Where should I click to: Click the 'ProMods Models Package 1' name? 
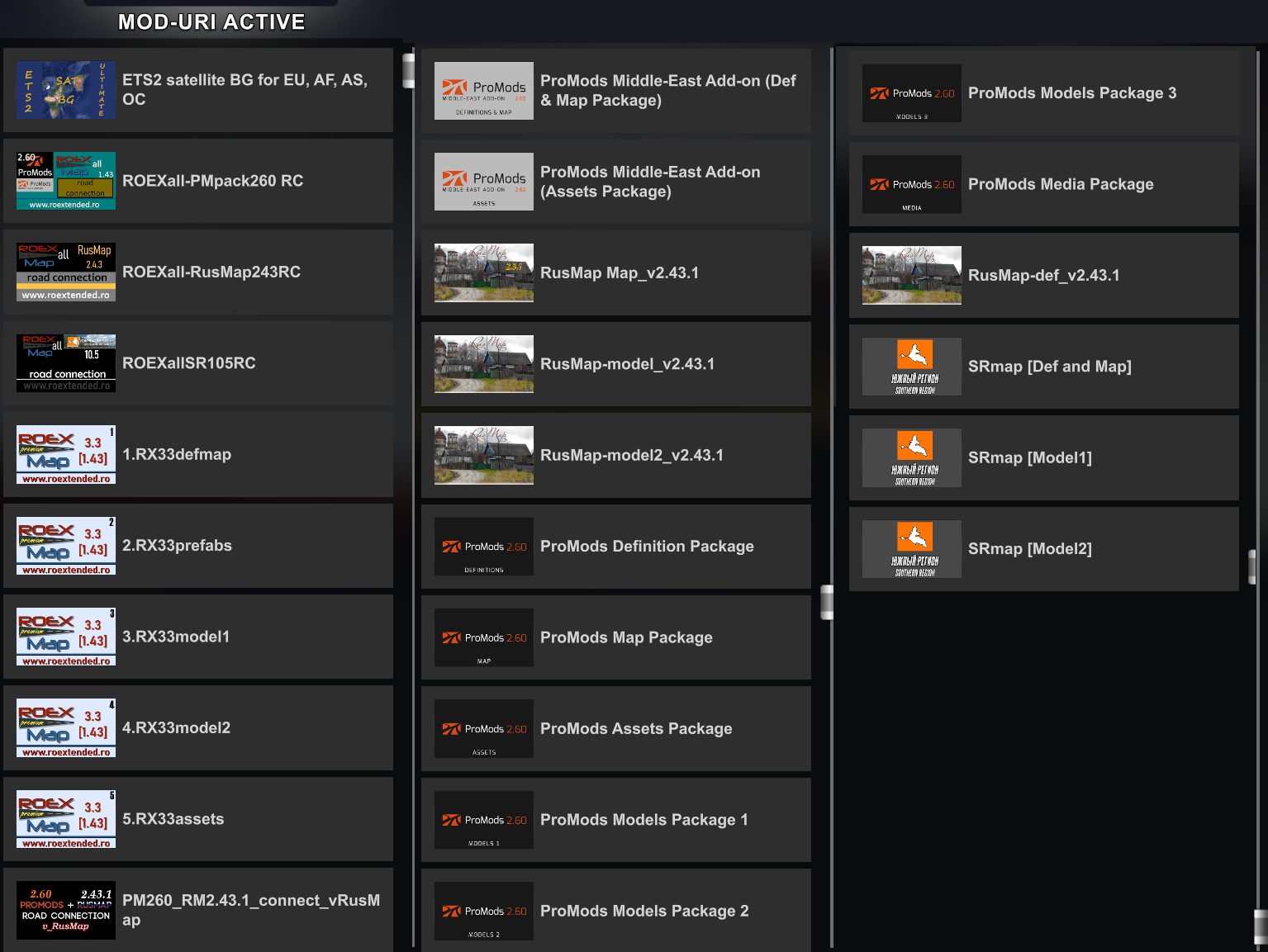[644, 820]
